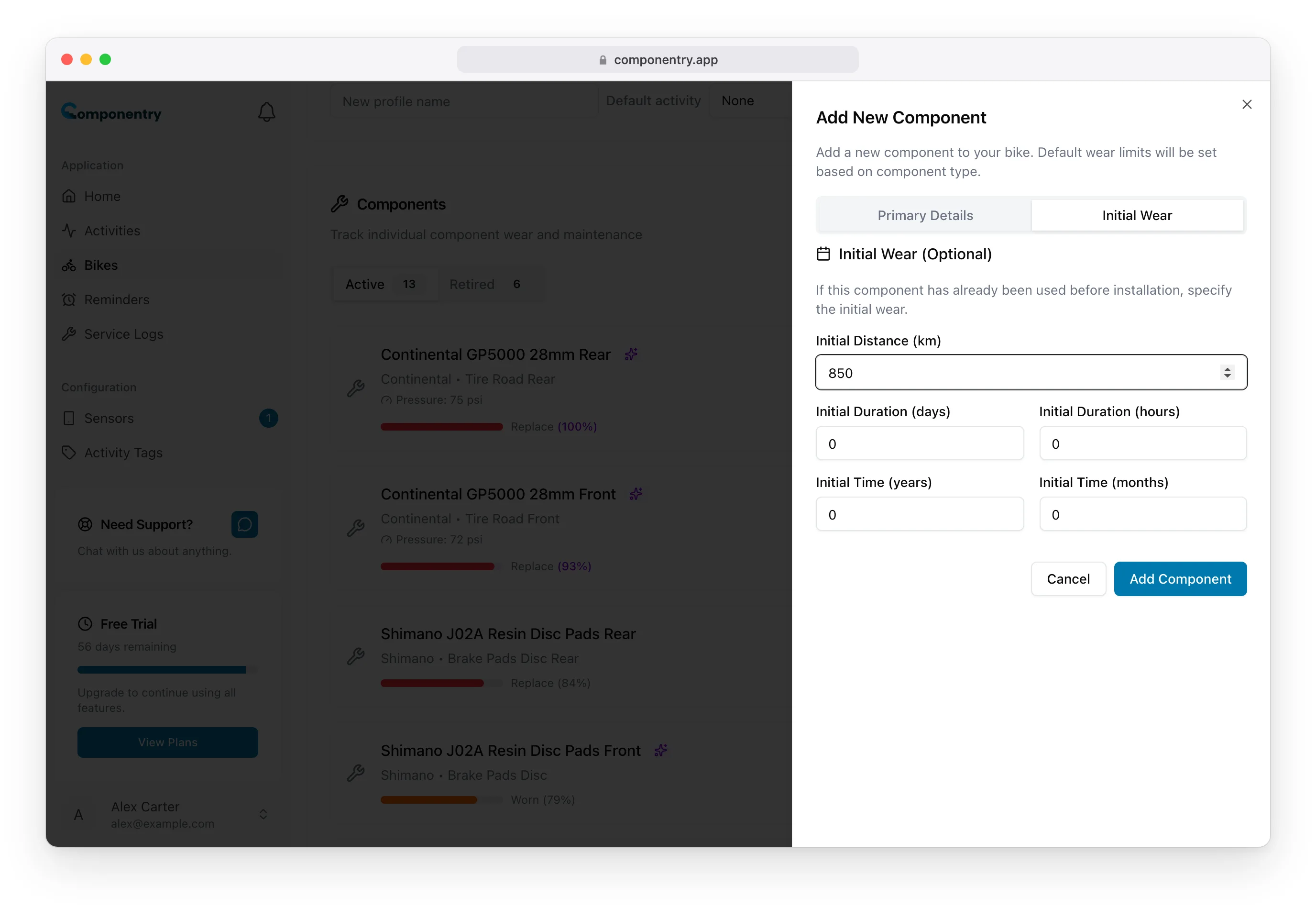
Task: Click the GP5000 Rear 100% wear bar
Action: pos(441,427)
